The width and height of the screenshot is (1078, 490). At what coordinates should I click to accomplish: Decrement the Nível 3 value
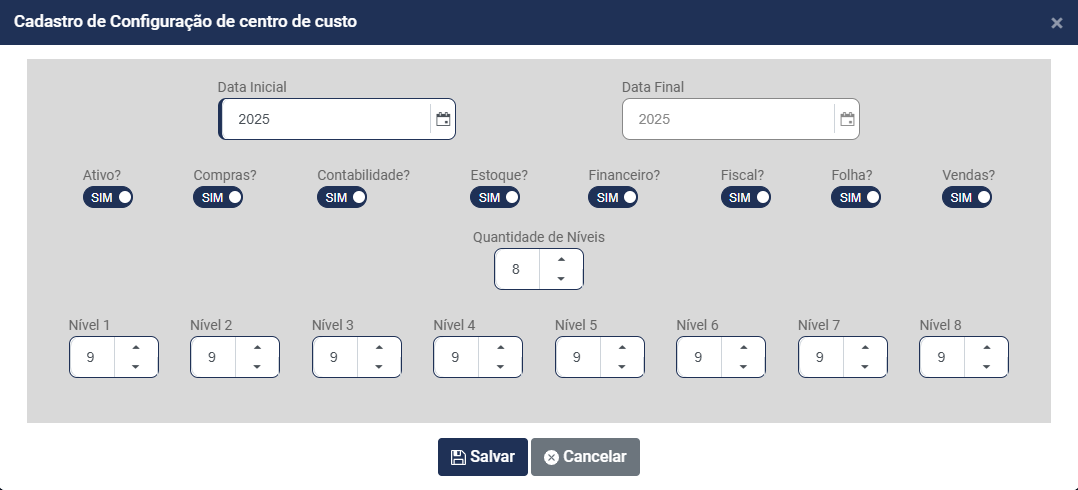(379, 367)
